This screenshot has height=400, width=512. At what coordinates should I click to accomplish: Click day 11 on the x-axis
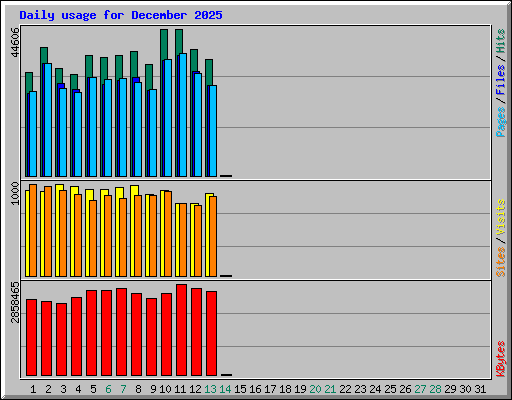(180, 389)
